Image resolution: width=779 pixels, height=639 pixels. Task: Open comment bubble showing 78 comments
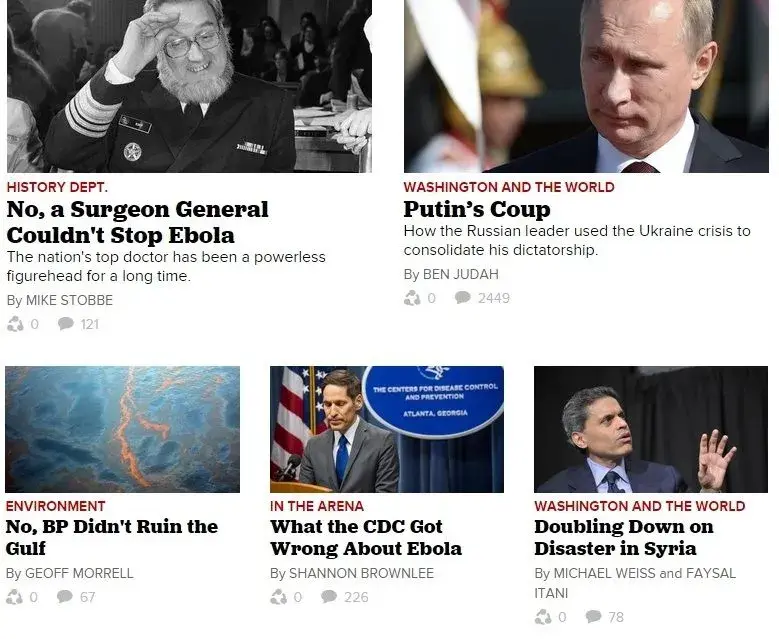pos(593,617)
